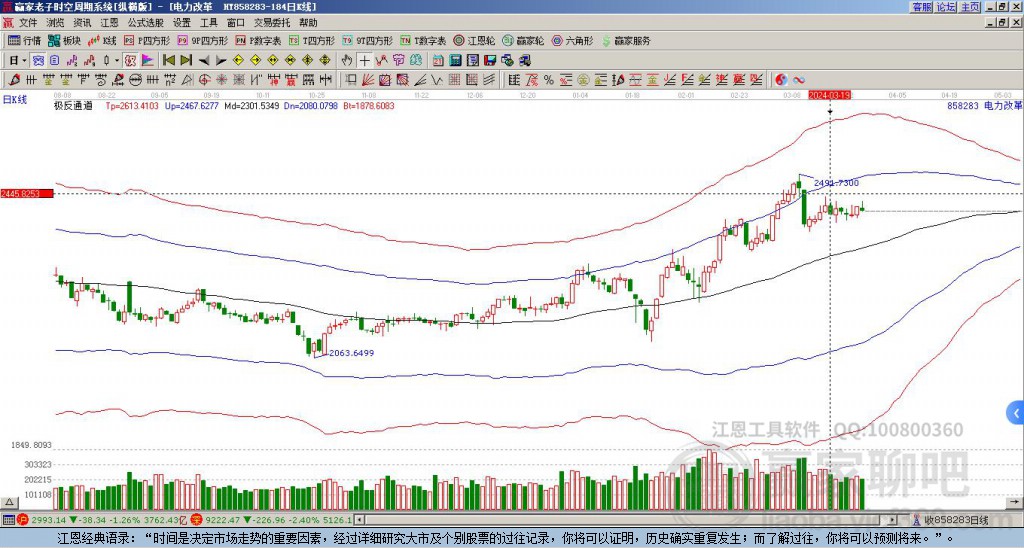Click the black left arrow icon
Image resolution: width=1024 pixels, height=548 pixels.
[x=204, y=61]
